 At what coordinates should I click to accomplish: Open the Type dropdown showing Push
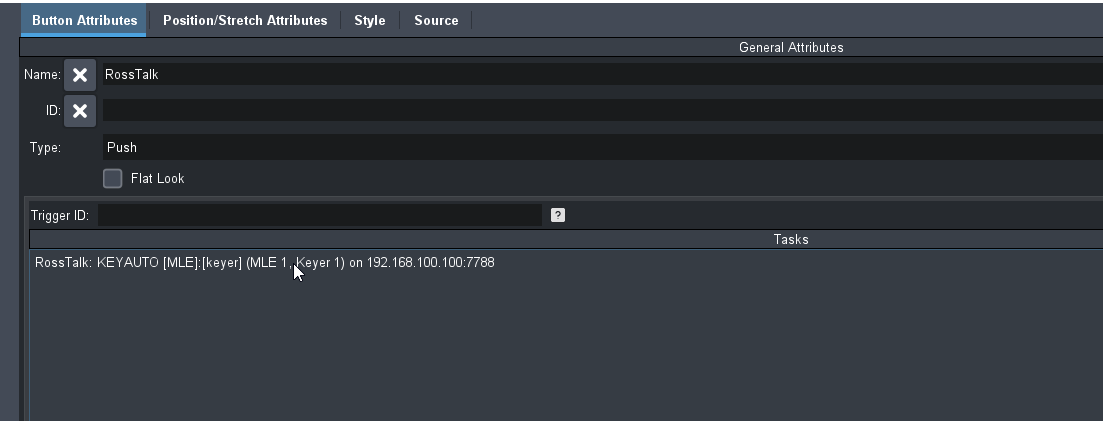(x=600, y=147)
